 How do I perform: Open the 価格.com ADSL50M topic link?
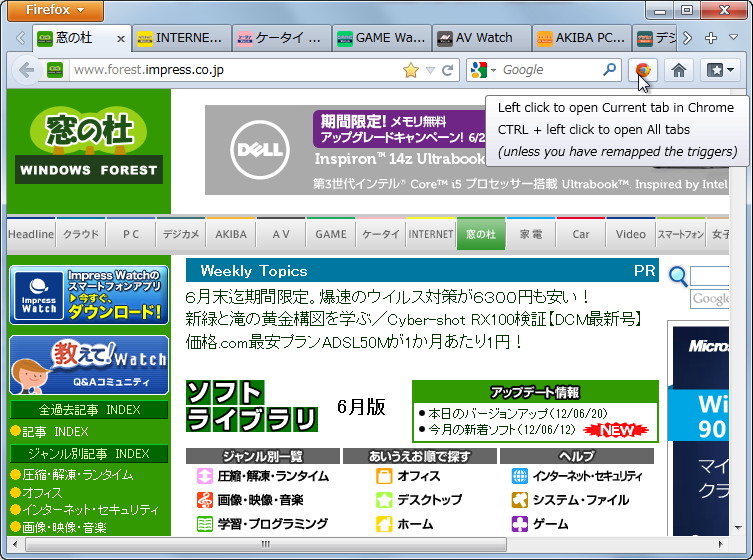pos(353,341)
